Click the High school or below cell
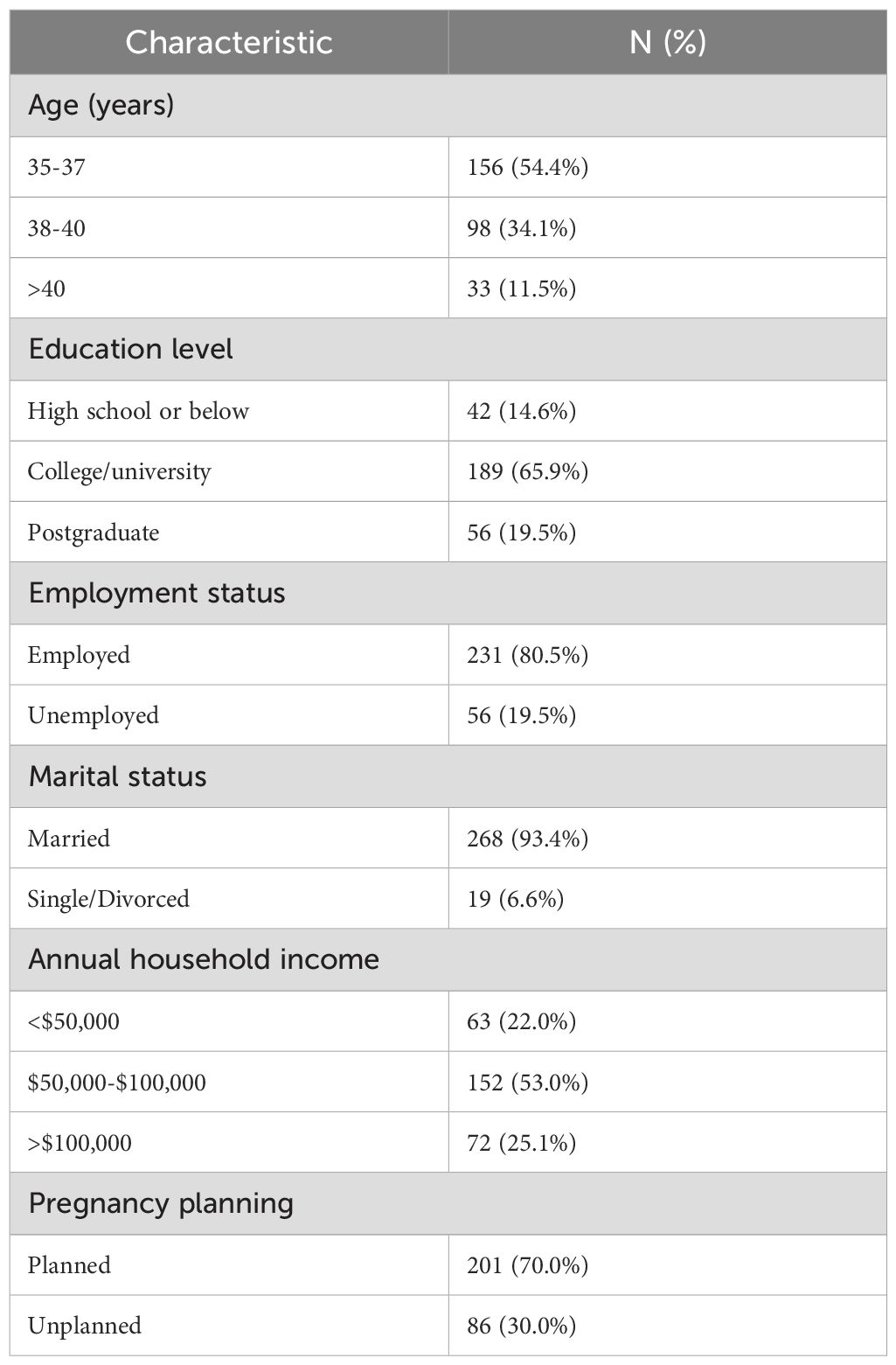Viewport: 896px width, 1365px height. [138, 411]
